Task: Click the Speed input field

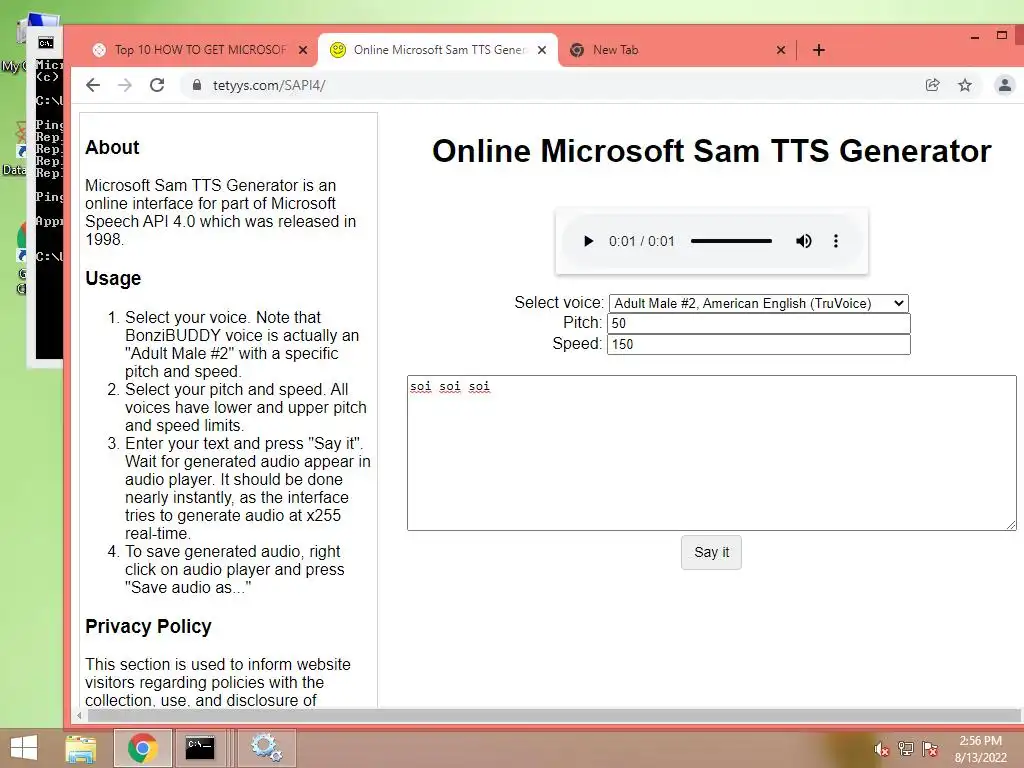Action: pos(758,344)
